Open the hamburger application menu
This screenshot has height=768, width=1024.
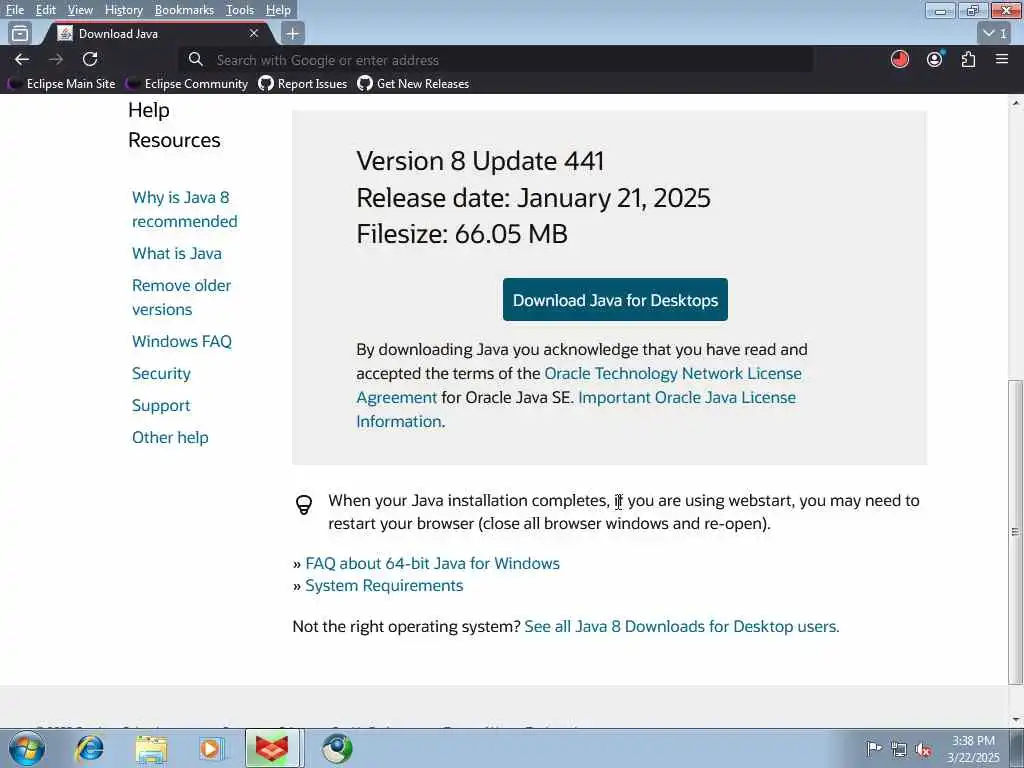(x=1002, y=59)
